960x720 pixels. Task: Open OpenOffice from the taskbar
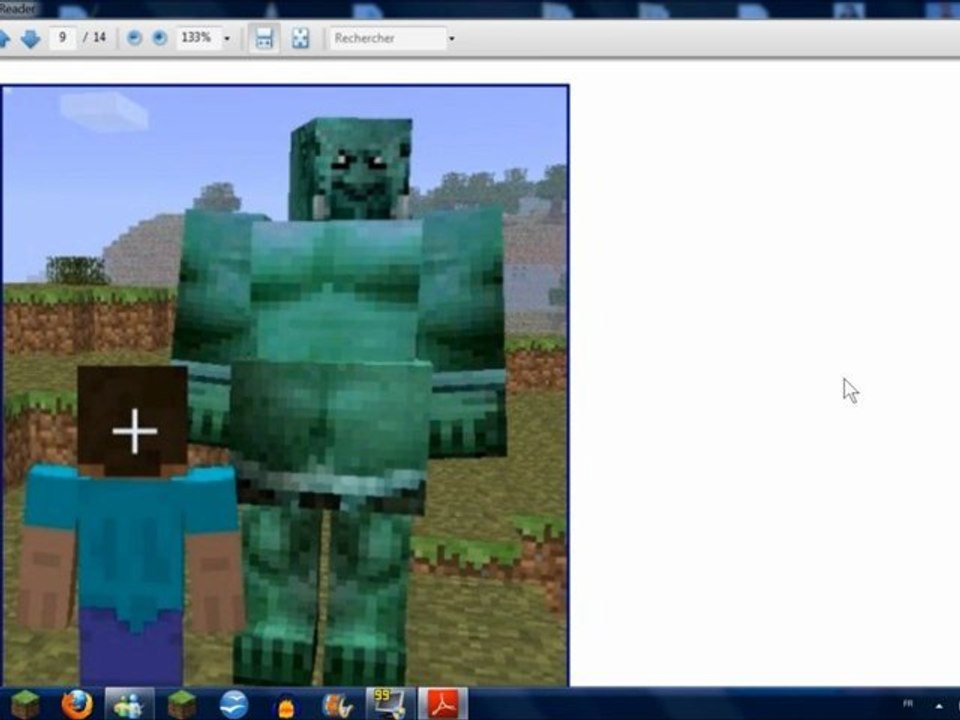(234, 704)
